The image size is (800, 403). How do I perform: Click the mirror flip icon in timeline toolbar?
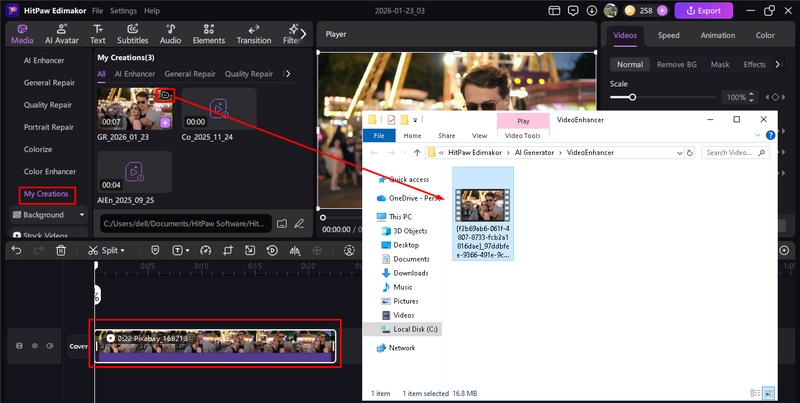[x=294, y=250]
